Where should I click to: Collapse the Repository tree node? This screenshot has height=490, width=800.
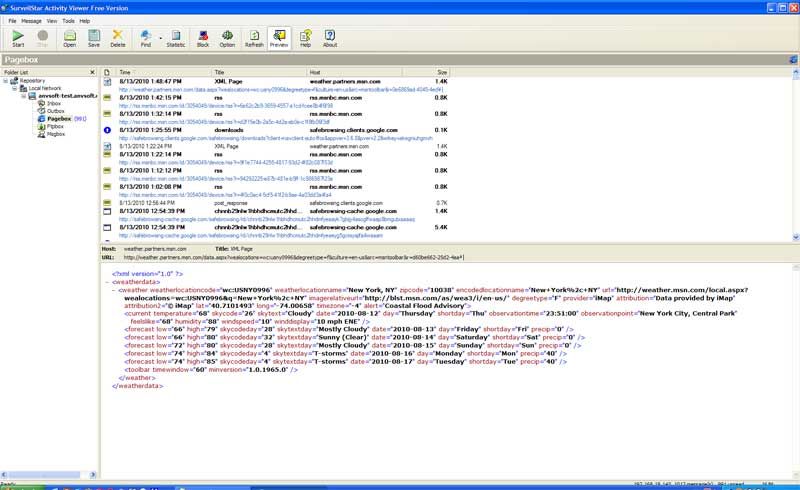[x=6, y=81]
